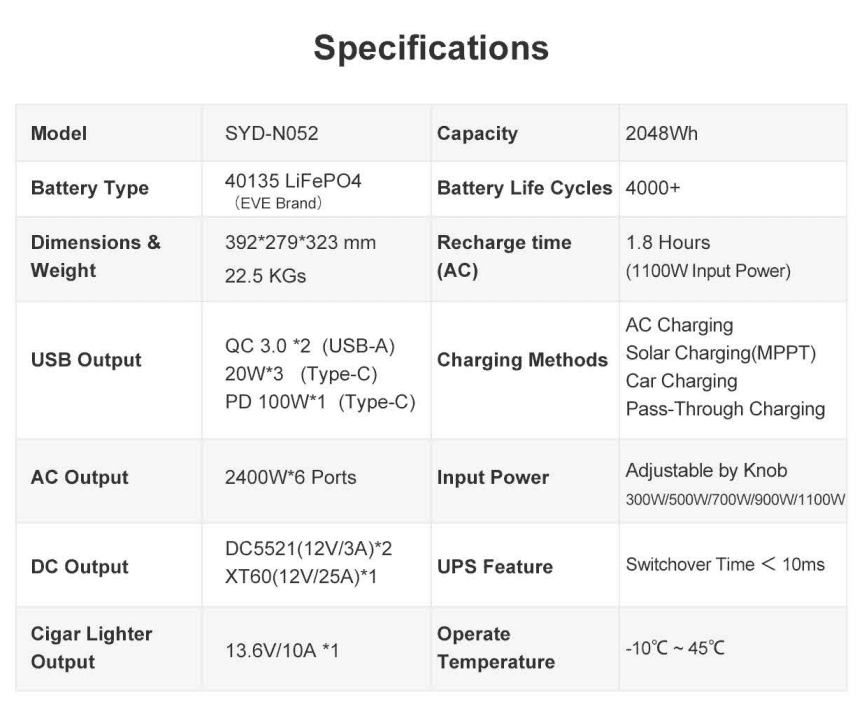Screen dimensions: 860x716
Task: Select the Pass-Through Charging entry
Action: coord(725,409)
